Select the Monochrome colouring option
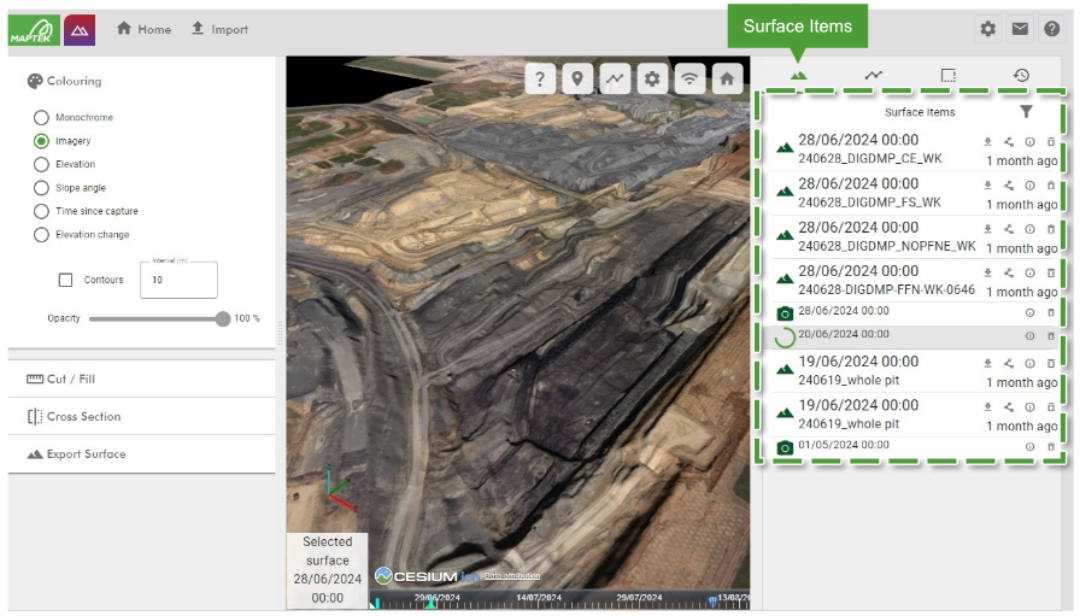 coord(41,118)
